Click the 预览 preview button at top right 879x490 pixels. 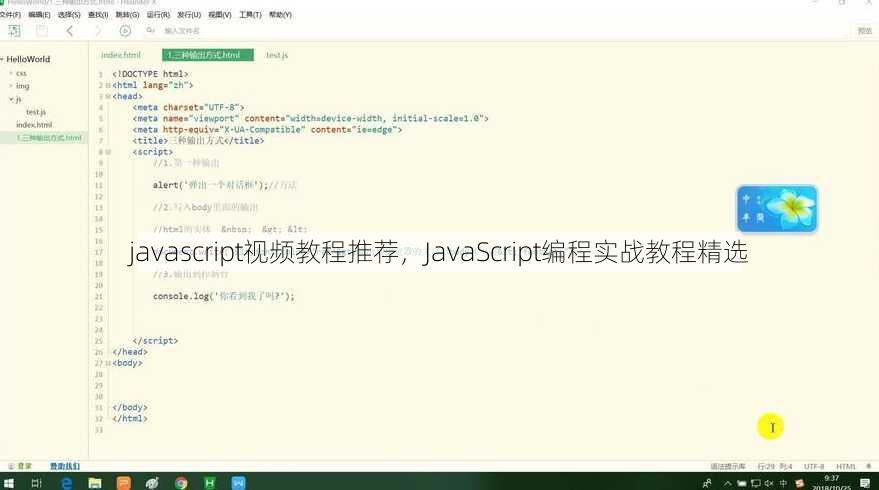pos(864,31)
